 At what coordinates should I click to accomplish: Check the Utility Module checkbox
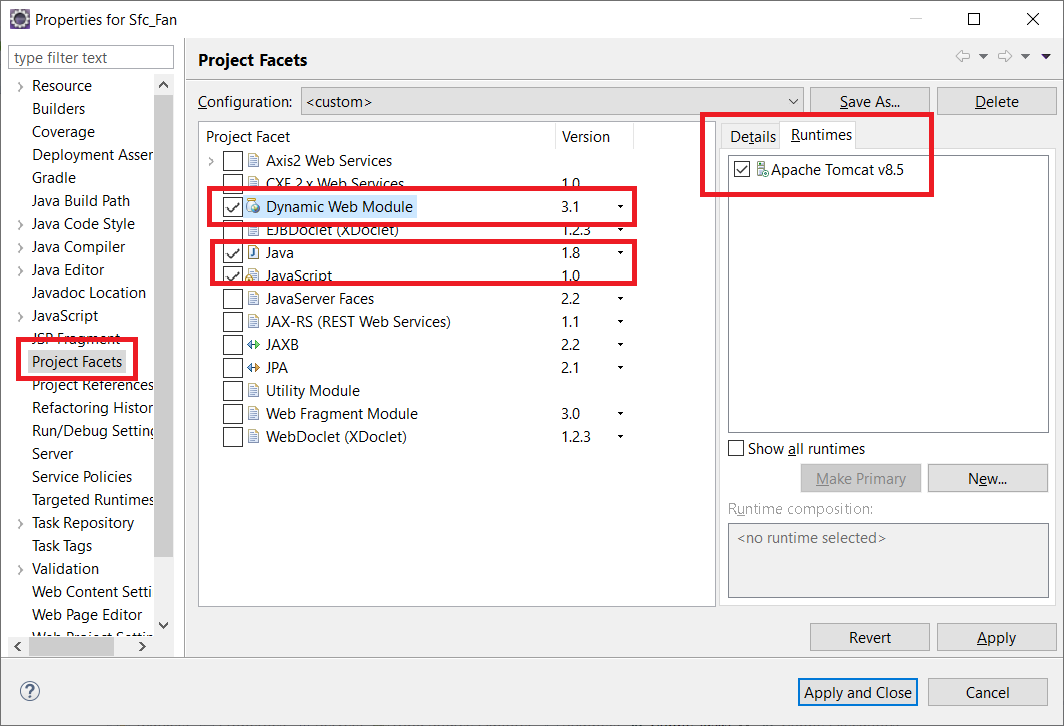coord(233,391)
